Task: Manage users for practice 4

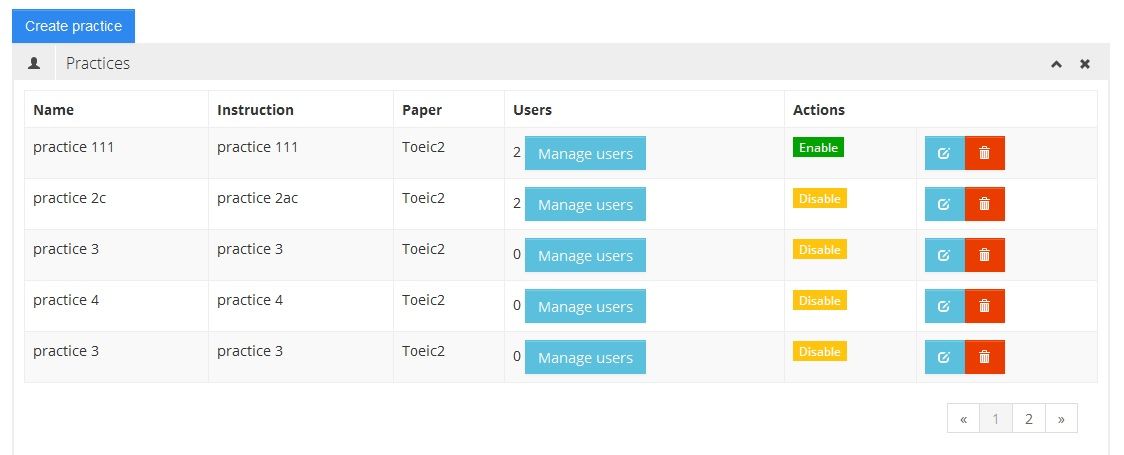Action: pyautogui.click(x=585, y=307)
